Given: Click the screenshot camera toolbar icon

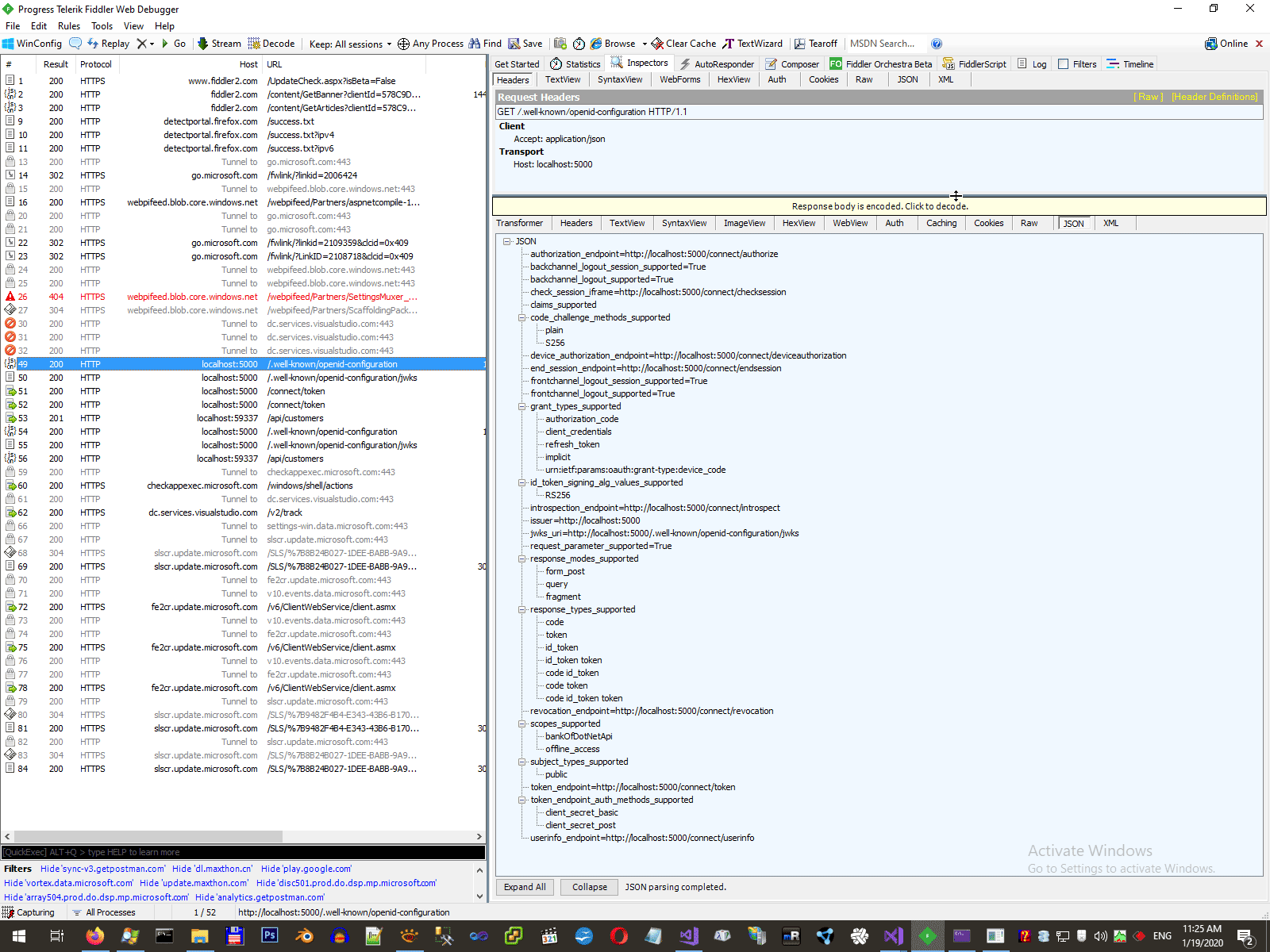Looking at the screenshot, I should 560,44.
